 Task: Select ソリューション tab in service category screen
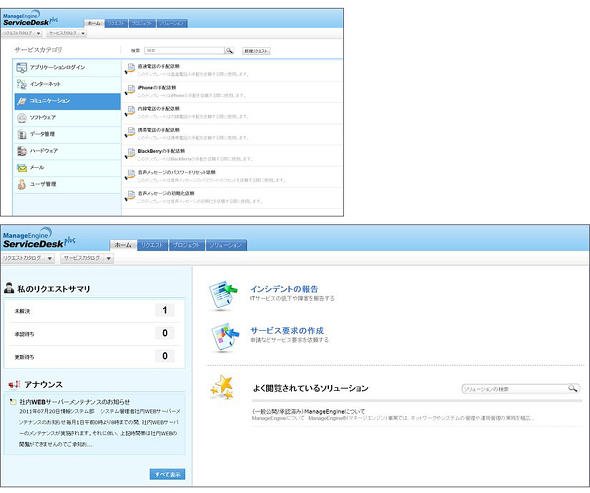pyautogui.click(x=172, y=23)
